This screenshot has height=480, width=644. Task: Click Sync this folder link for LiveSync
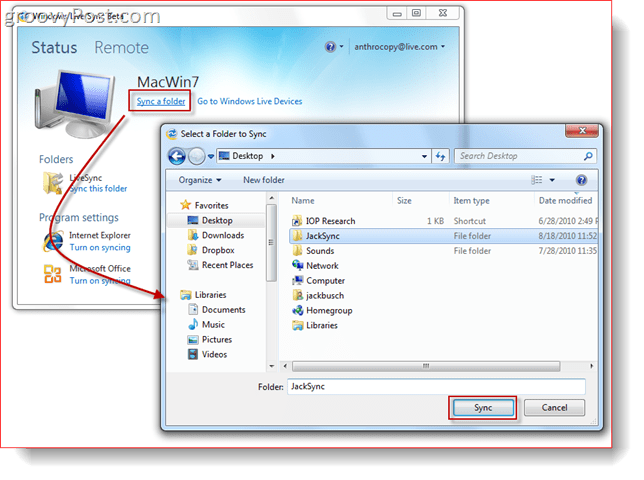(99, 188)
